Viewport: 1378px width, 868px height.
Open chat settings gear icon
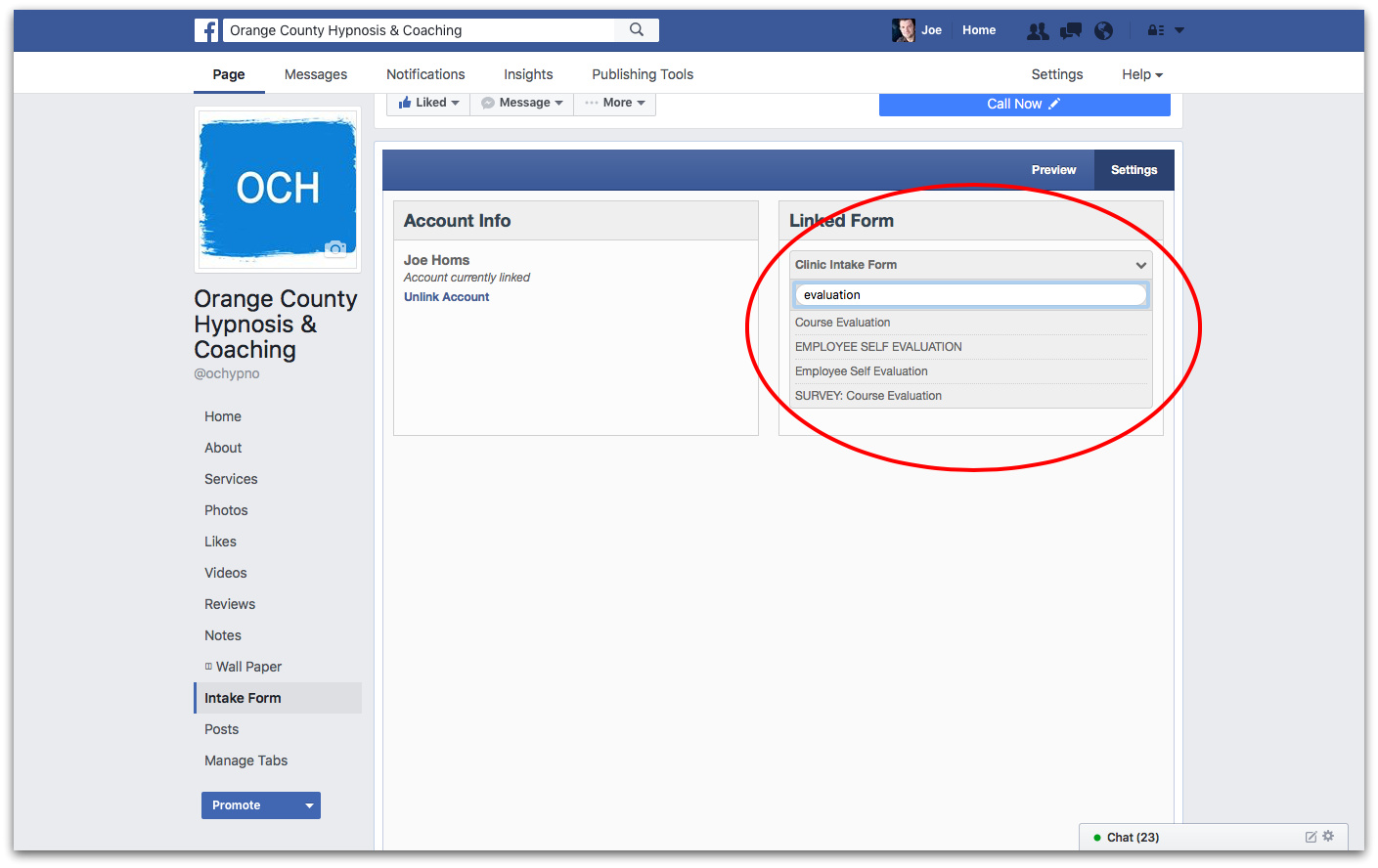1328,837
